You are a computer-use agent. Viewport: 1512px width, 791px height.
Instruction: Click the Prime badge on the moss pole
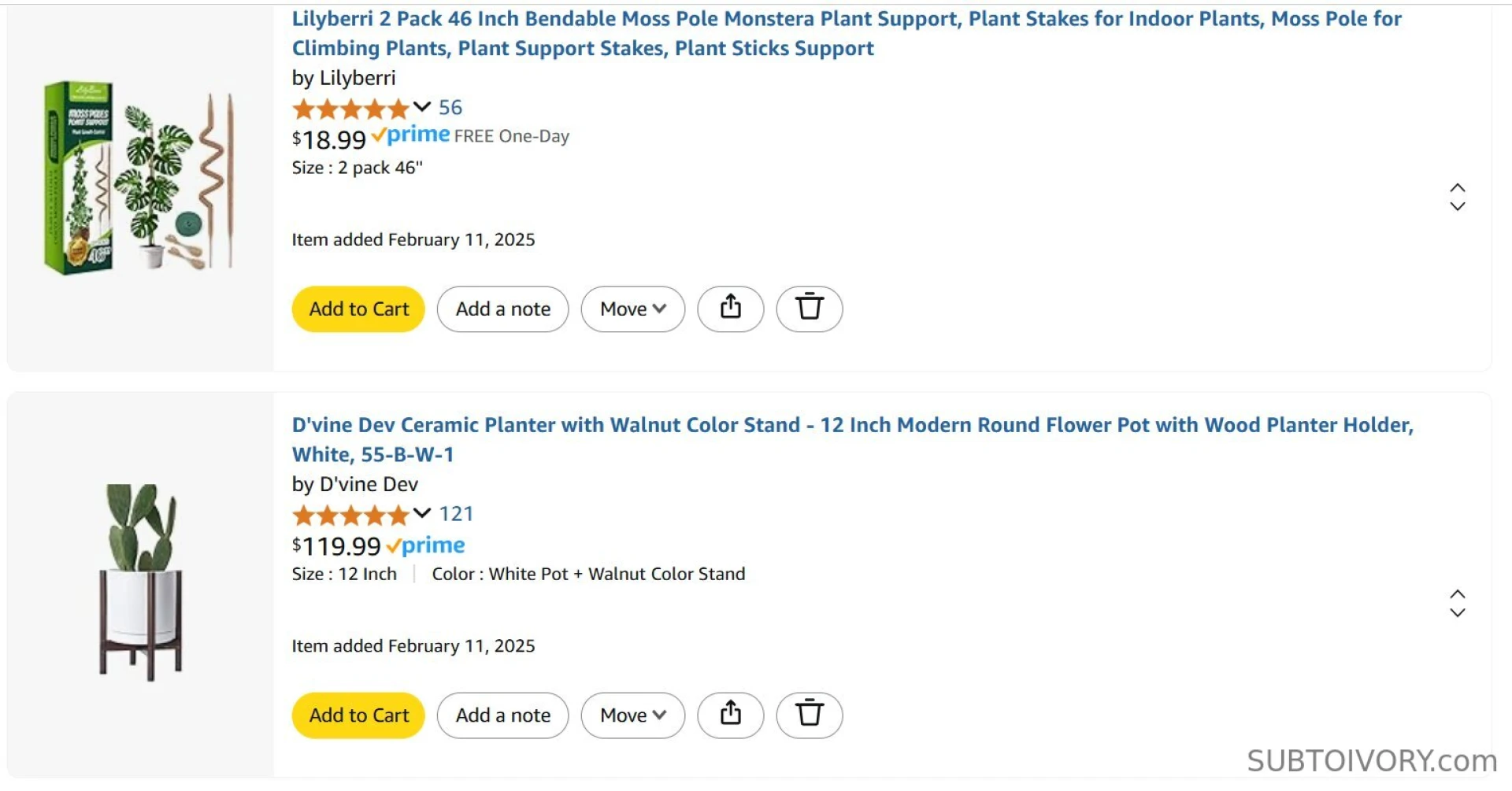pos(410,135)
